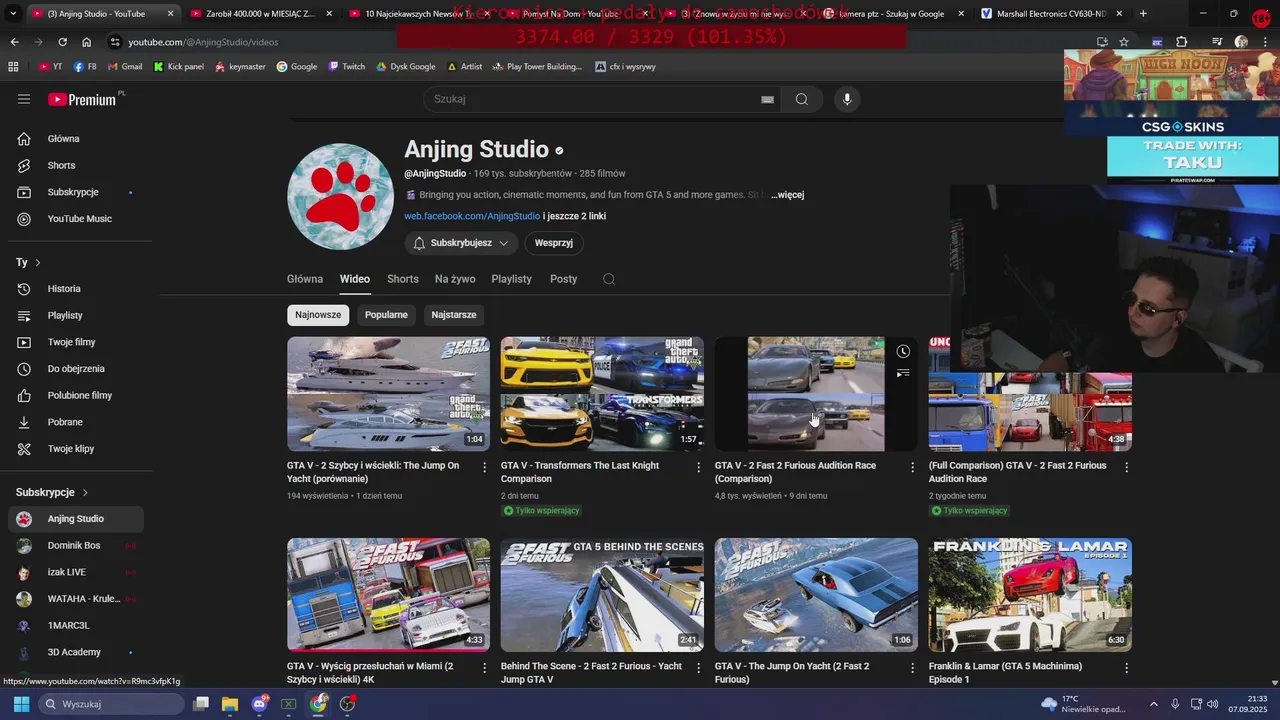Screen dimensions: 1280x720
Task: Click the search magnifier button
Action: coord(802,99)
